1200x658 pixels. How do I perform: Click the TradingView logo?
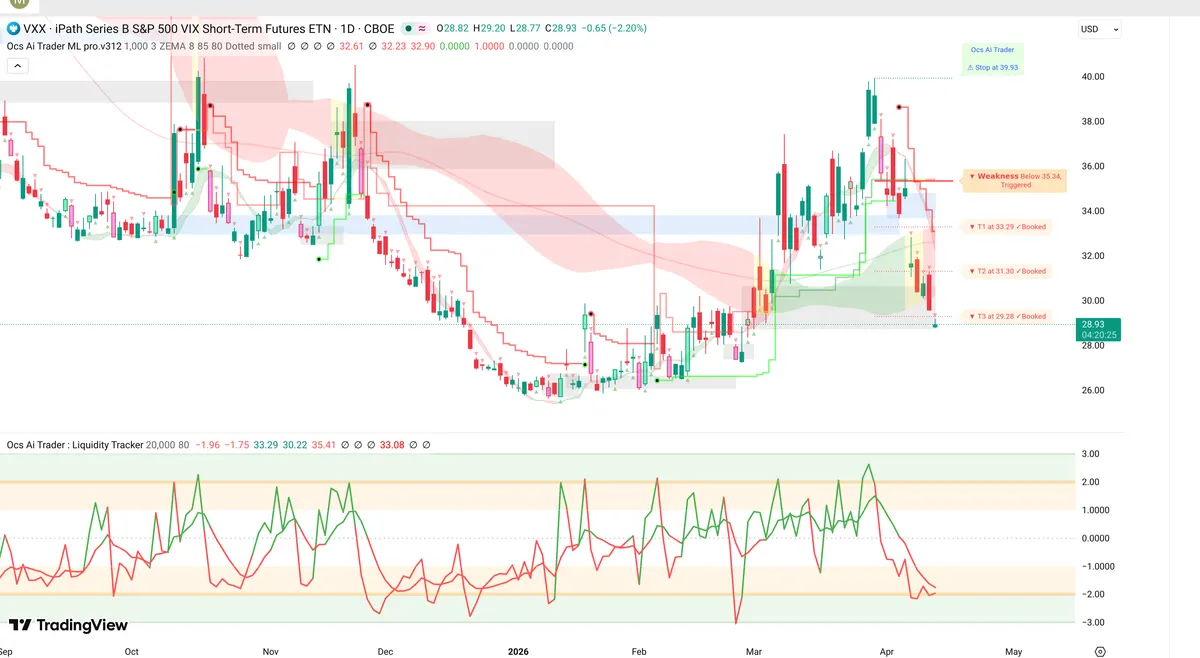point(68,625)
